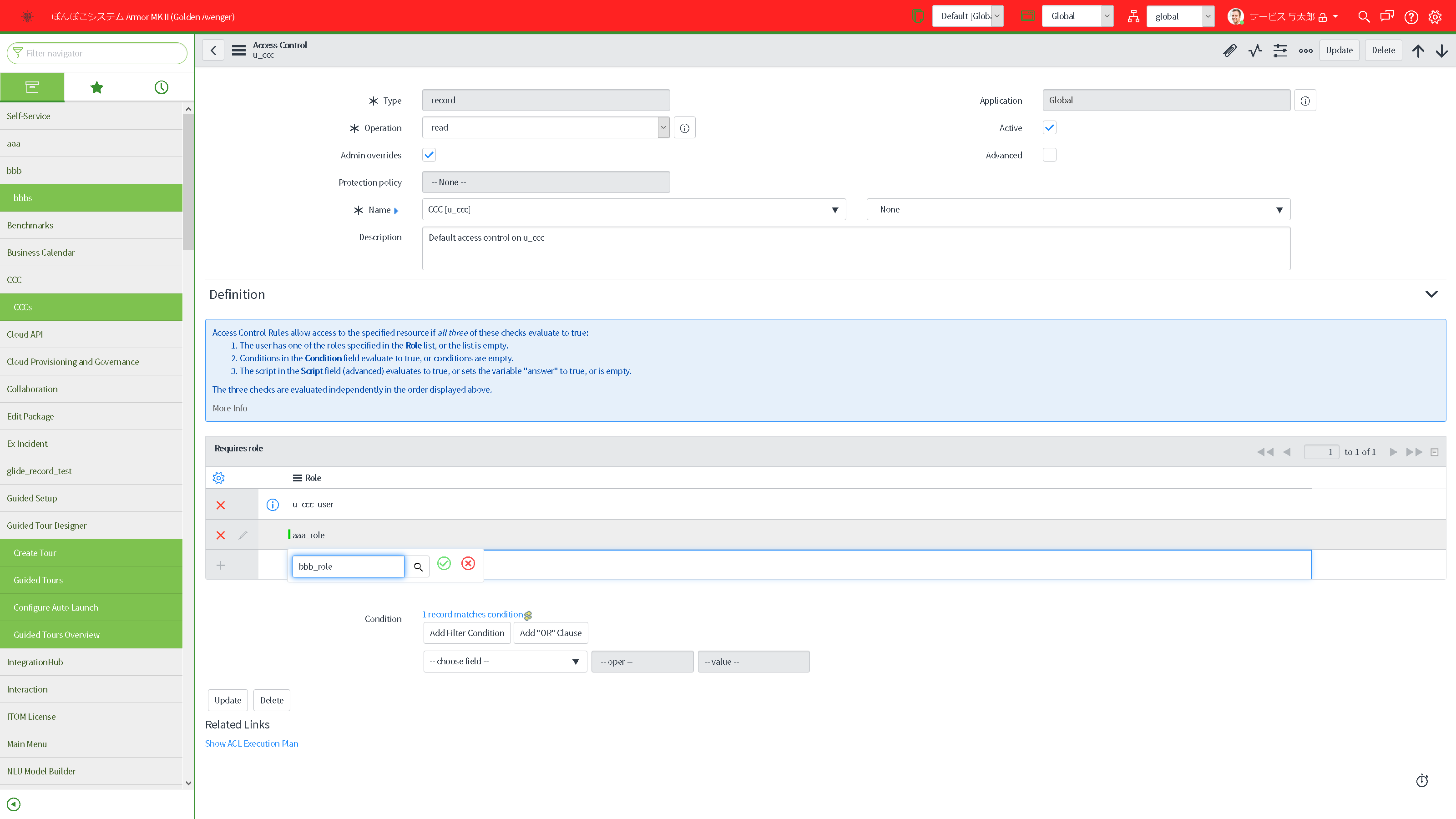Click the personalize form sliders icon
This screenshot has height=819, width=1456.
pyautogui.click(x=1280, y=51)
